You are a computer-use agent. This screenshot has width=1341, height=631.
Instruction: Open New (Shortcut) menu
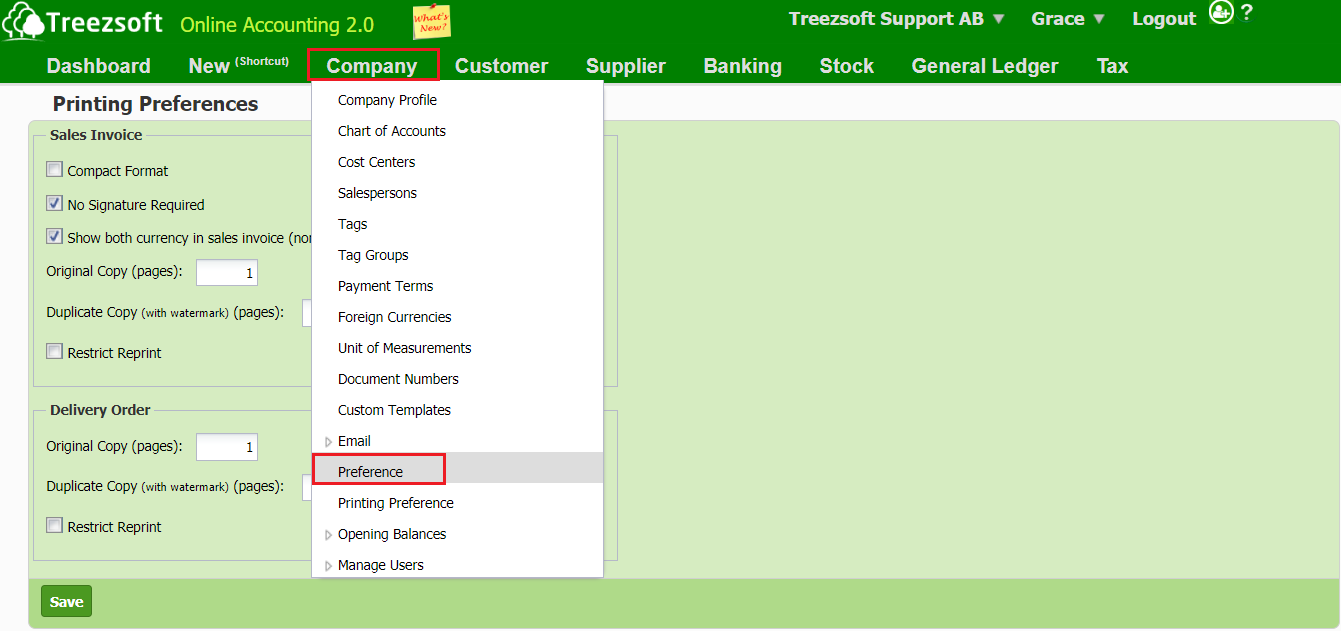click(x=239, y=66)
